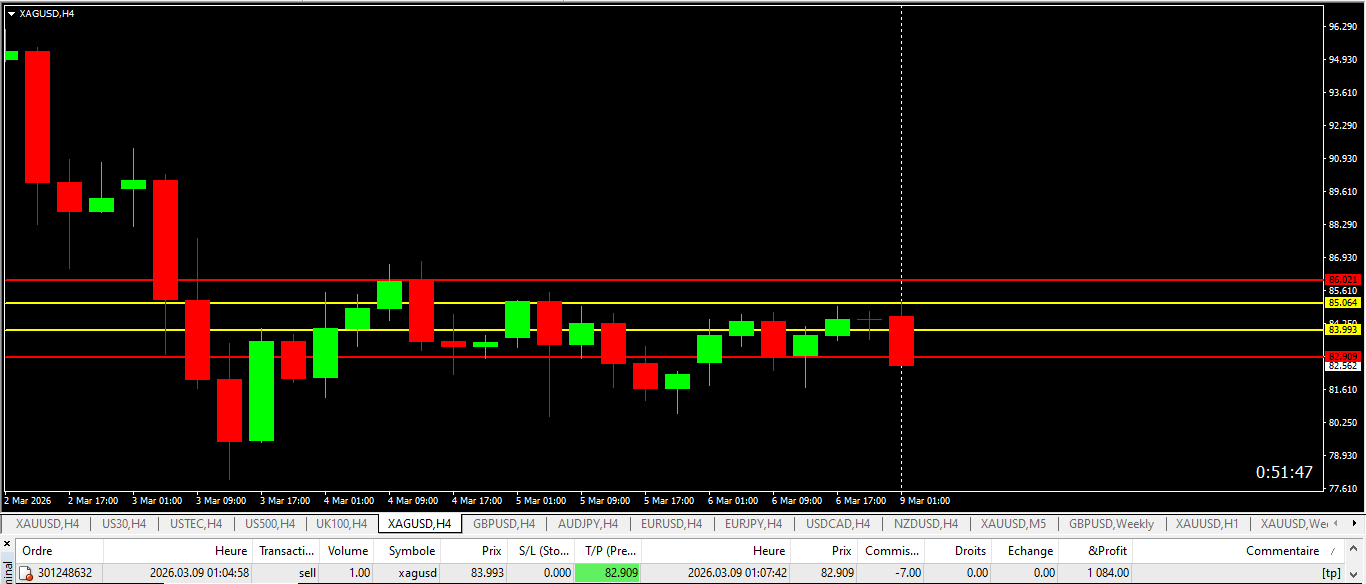Open the XAUUSD,M5 chart tab
Screen dimensions: 1366x584
(x=1013, y=524)
